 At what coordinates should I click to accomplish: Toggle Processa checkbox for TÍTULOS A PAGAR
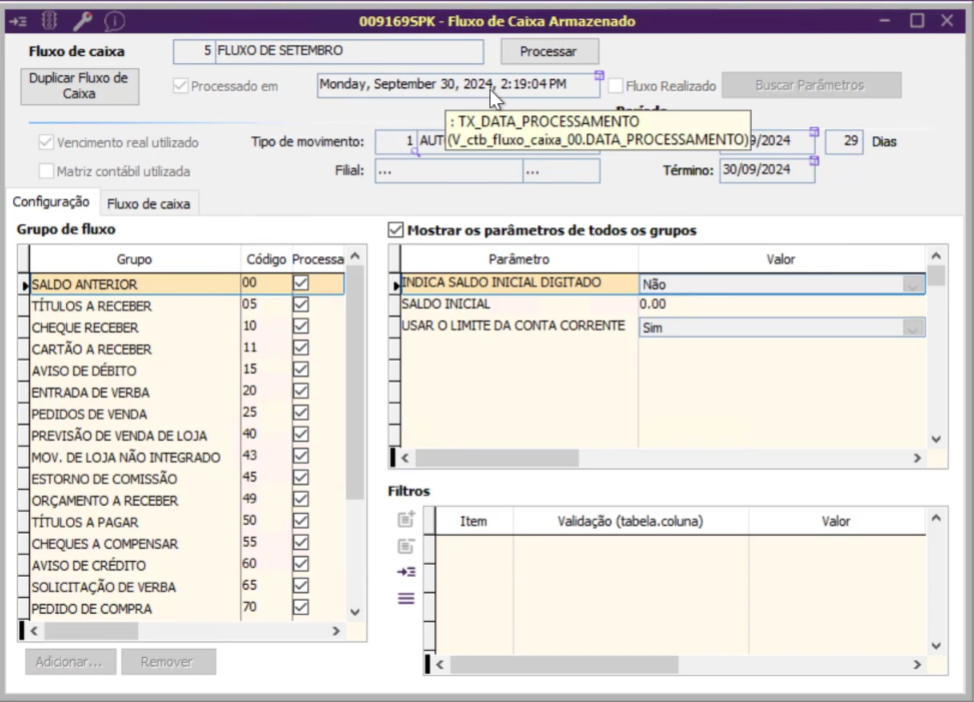301,521
